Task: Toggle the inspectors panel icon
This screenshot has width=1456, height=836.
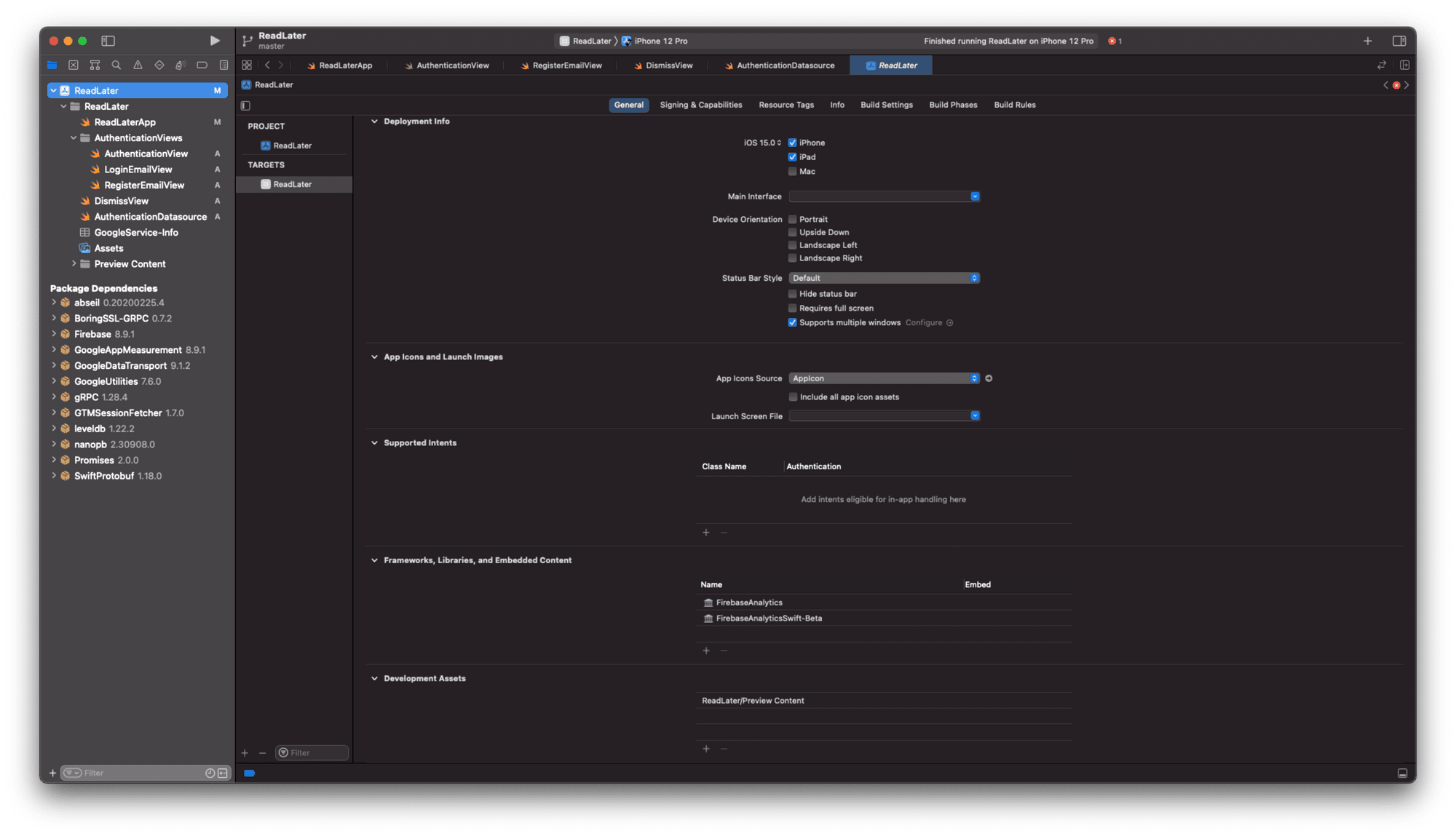Action: point(1399,41)
